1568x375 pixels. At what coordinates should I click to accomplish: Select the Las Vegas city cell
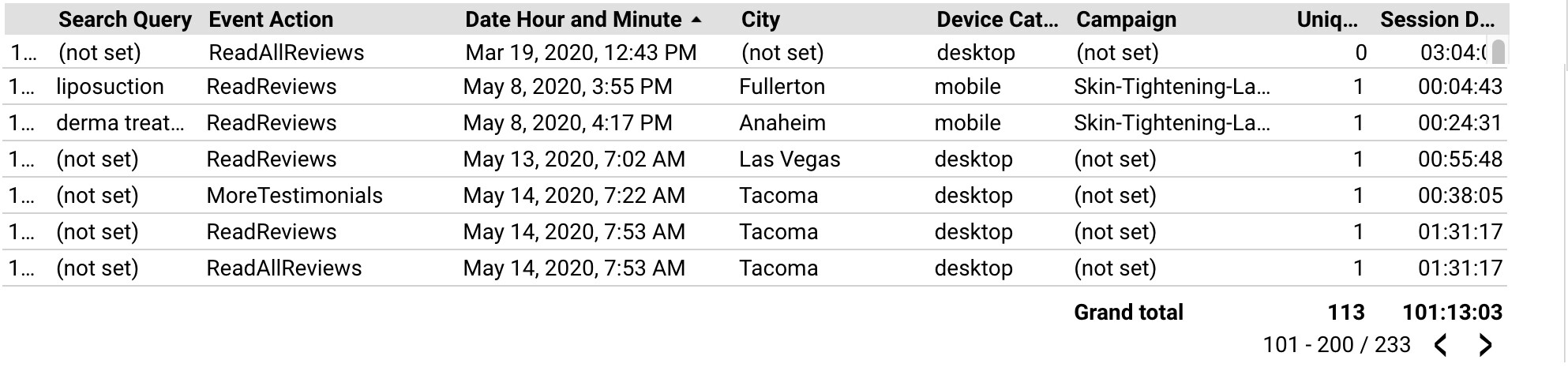pyautogui.click(x=790, y=159)
